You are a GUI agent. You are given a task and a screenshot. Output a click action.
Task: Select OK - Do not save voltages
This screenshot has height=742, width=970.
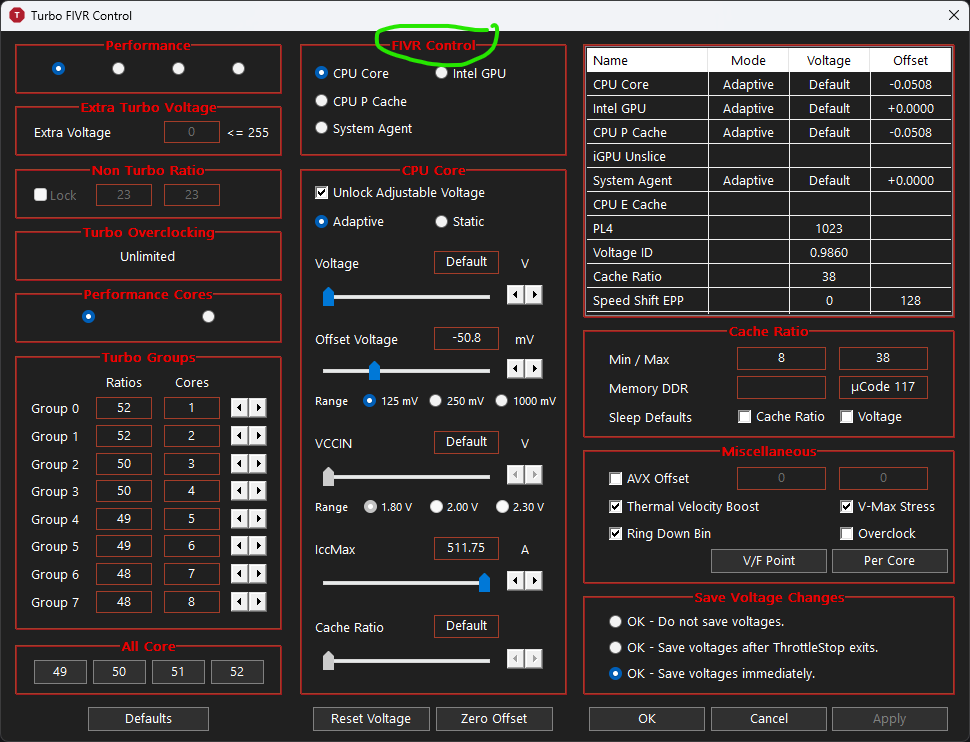pyautogui.click(x=616, y=621)
